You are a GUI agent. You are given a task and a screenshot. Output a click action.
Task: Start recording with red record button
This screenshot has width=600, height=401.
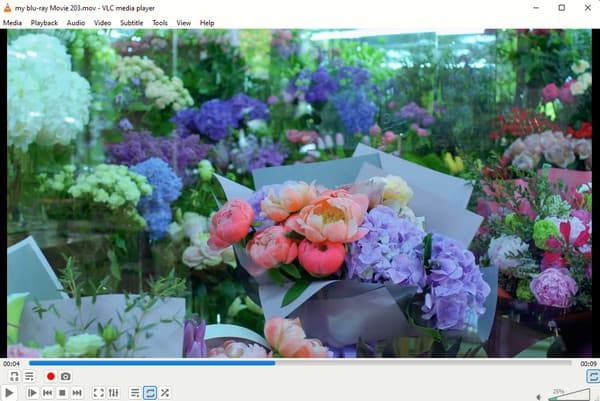pyautogui.click(x=51, y=376)
